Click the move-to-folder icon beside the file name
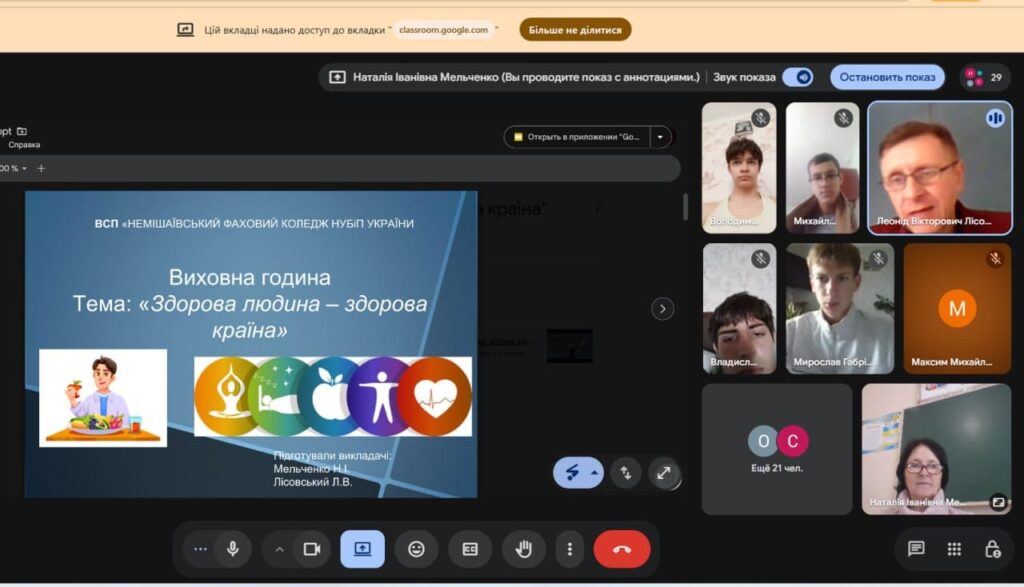This screenshot has height=587, width=1024. click(22, 131)
